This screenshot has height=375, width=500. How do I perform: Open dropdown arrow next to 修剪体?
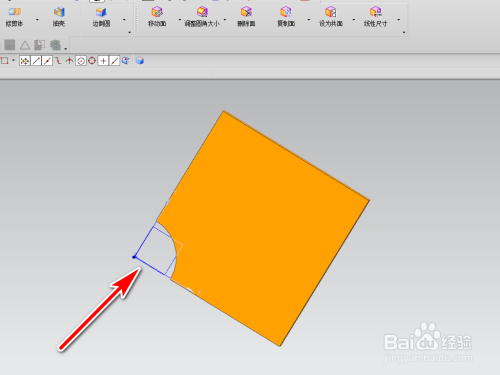(37, 20)
